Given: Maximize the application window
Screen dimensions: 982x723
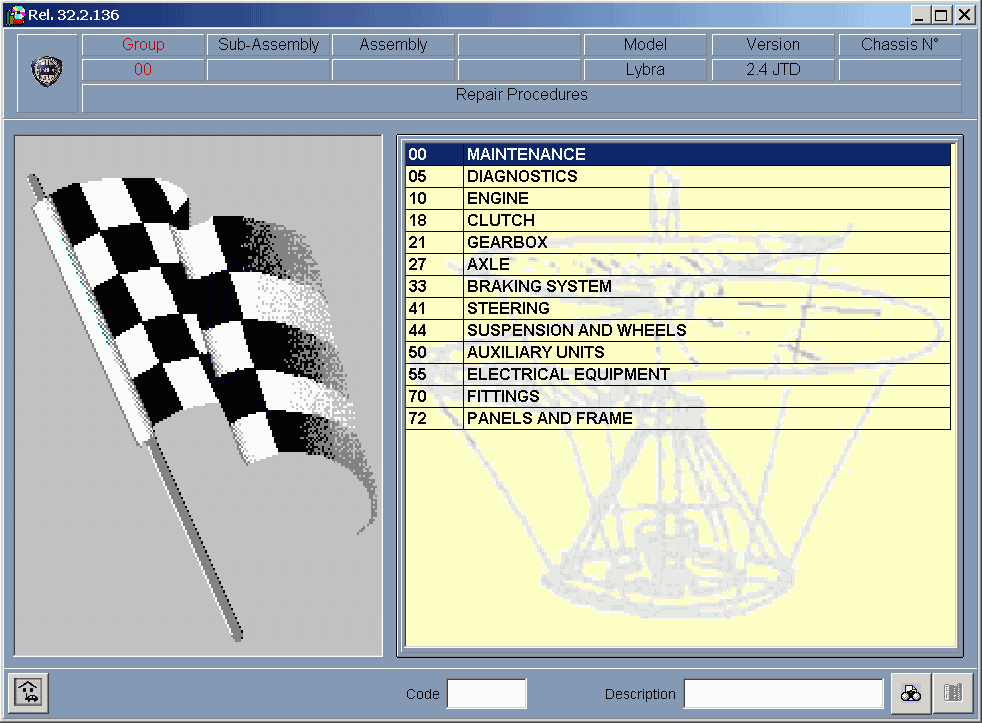Looking at the screenshot, I should [941, 15].
